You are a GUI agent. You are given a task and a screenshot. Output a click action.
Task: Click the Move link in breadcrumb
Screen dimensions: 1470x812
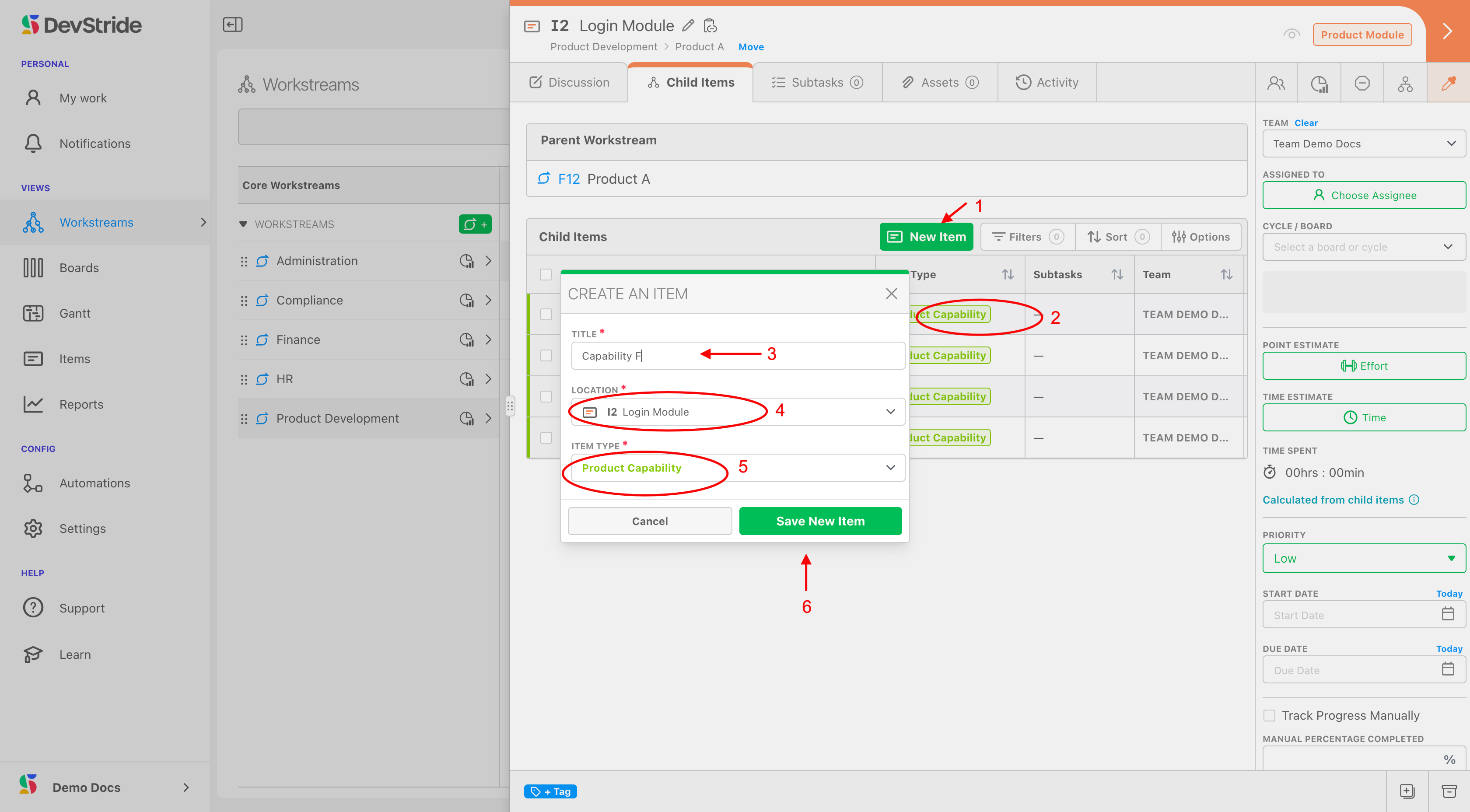click(x=751, y=47)
